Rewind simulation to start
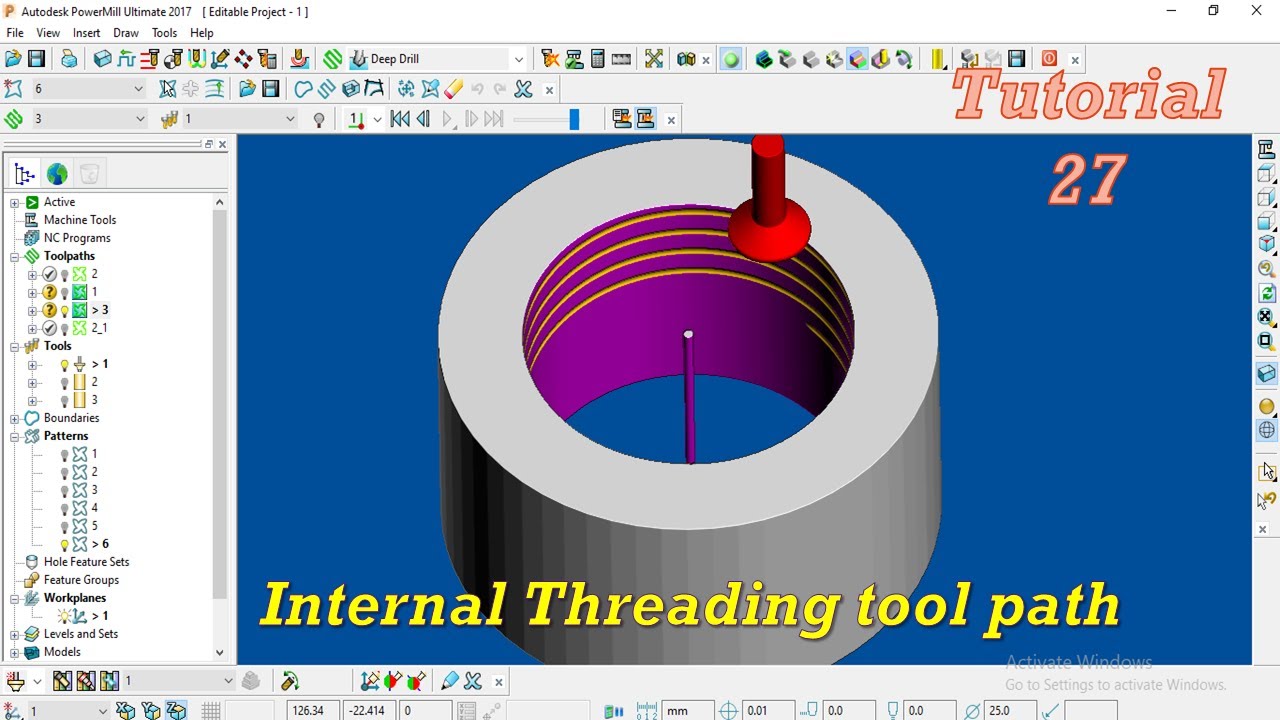Screen dimensions: 1280x720 coord(400,119)
